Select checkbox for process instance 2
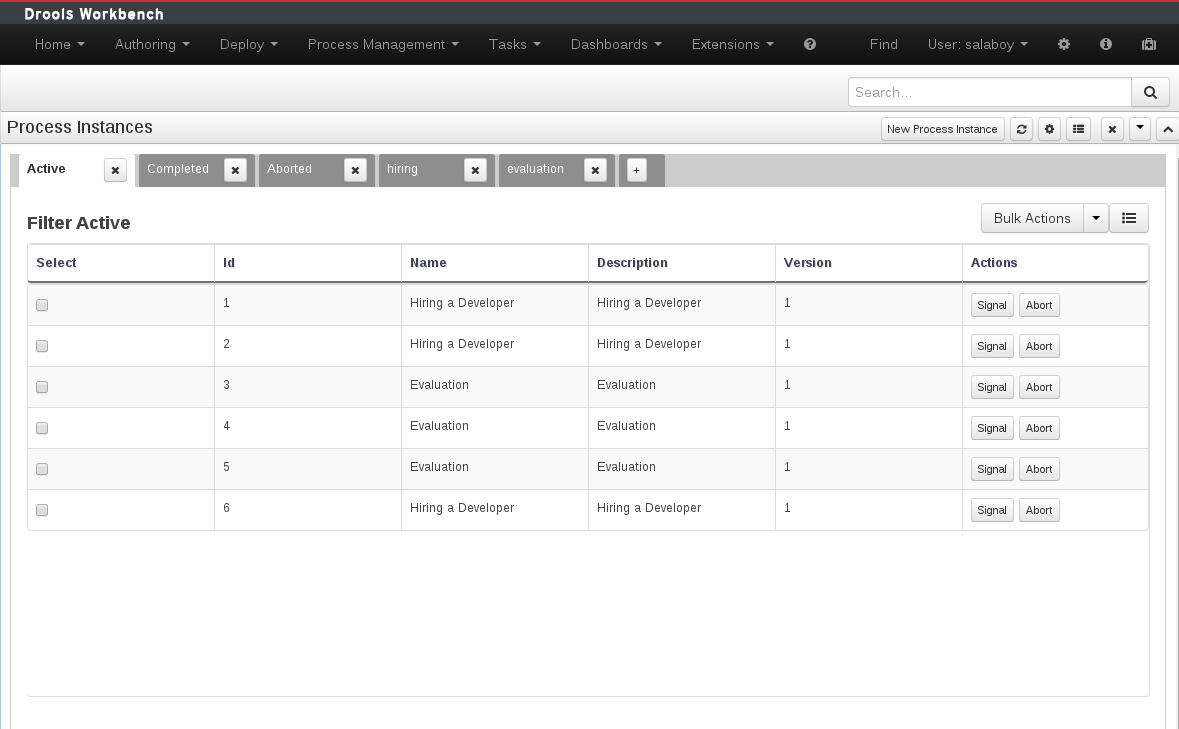The image size is (1179, 729). pyautogui.click(x=42, y=346)
